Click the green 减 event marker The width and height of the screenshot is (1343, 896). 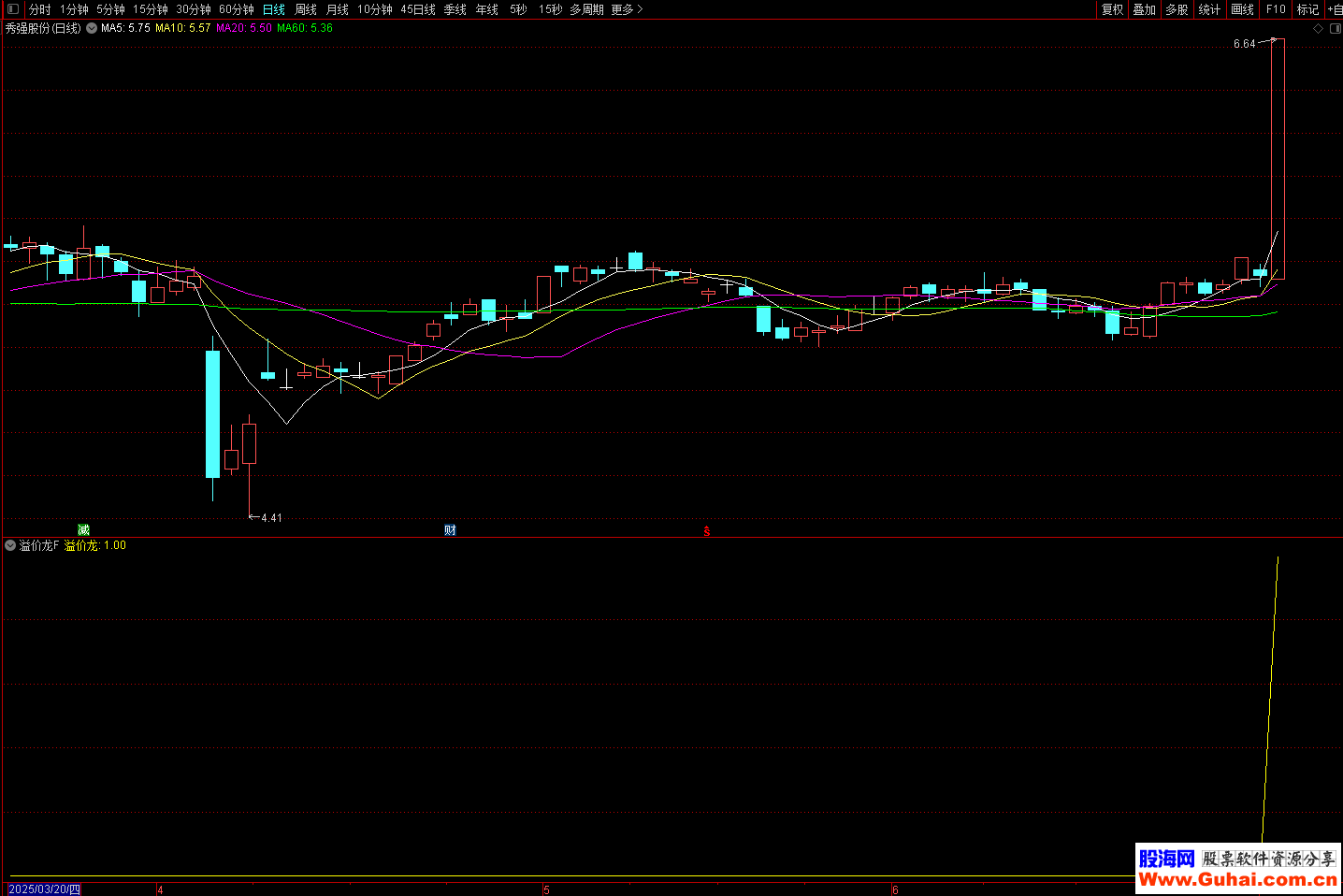pyautogui.click(x=83, y=529)
